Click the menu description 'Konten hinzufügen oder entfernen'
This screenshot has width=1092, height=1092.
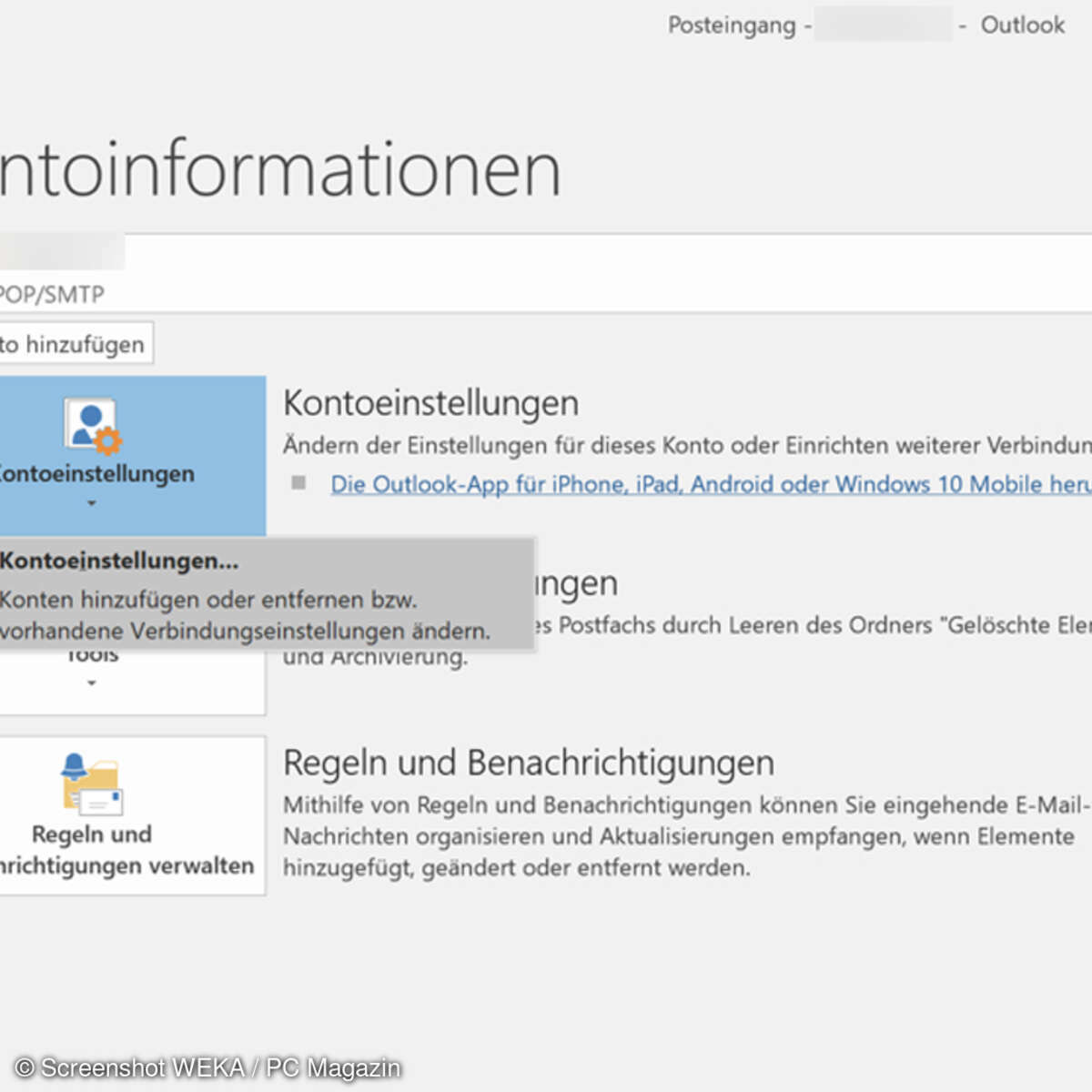208,600
